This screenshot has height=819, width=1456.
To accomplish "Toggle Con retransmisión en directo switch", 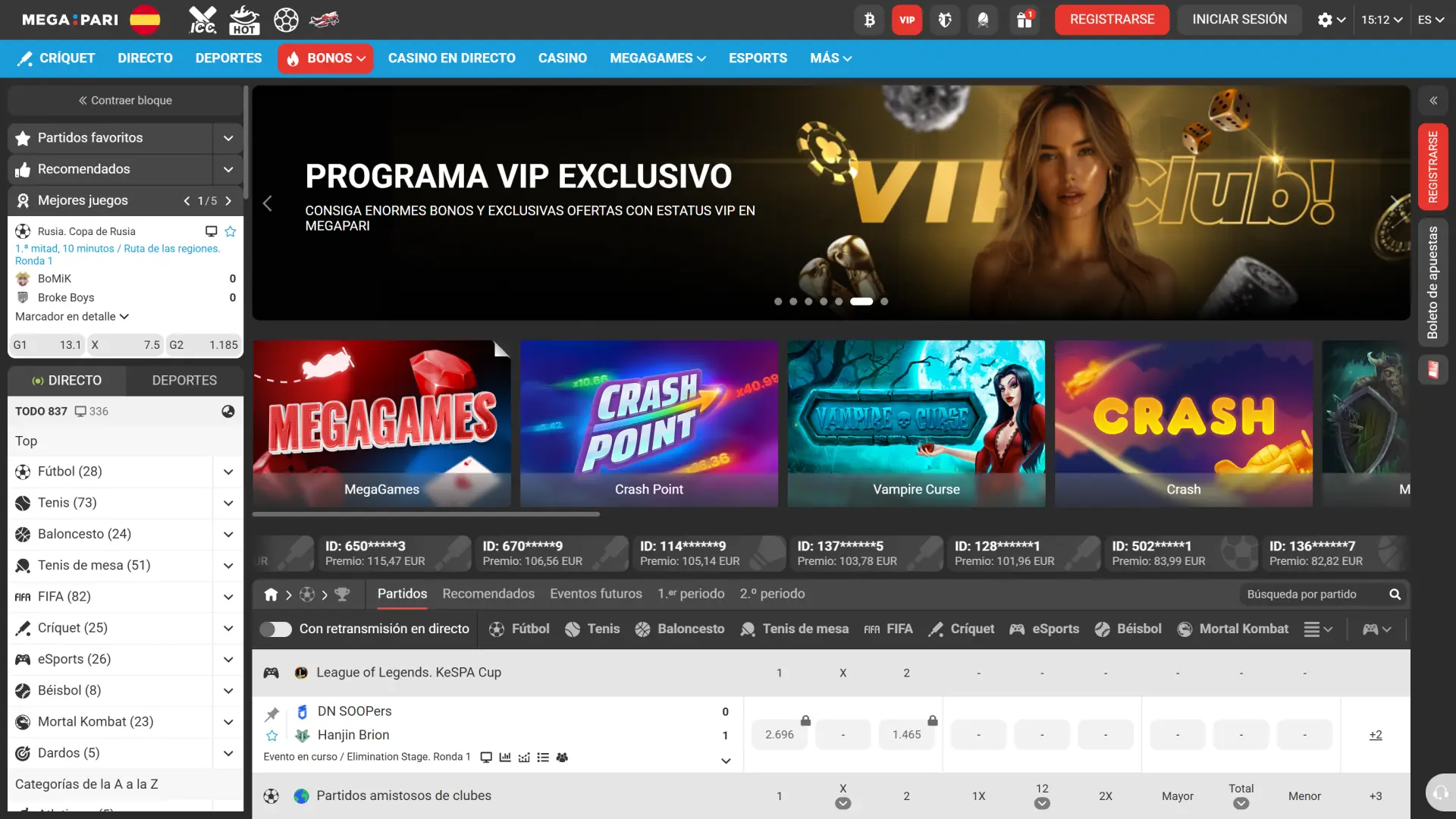I will [x=275, y=629].
